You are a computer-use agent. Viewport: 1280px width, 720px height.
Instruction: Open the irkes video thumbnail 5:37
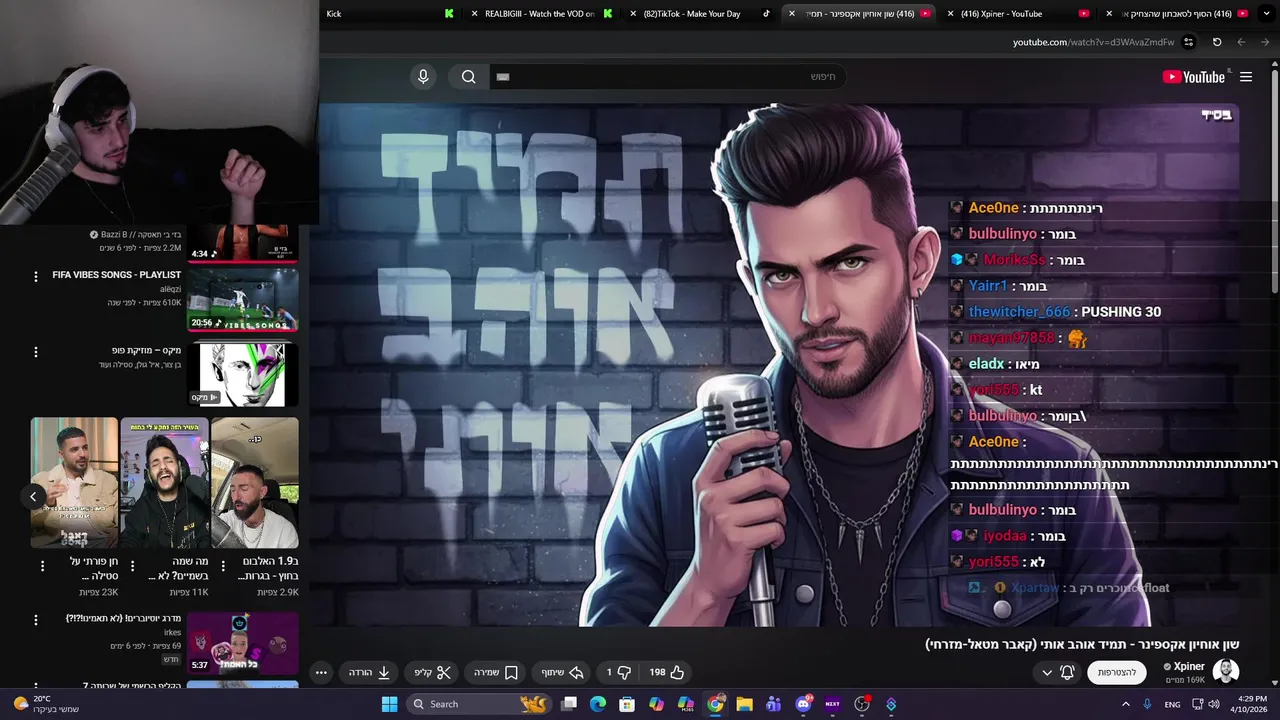pyautogui.click(x=243, y=643)
